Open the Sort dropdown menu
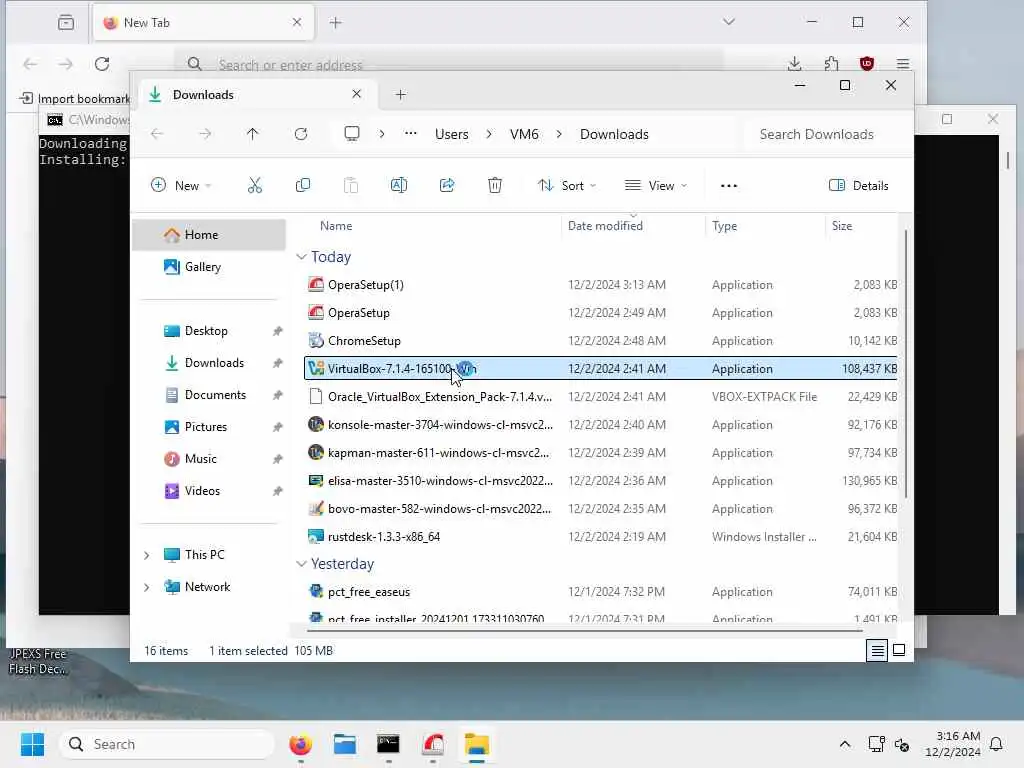Screen dimensions: 1024x768 tap(566, 185)
